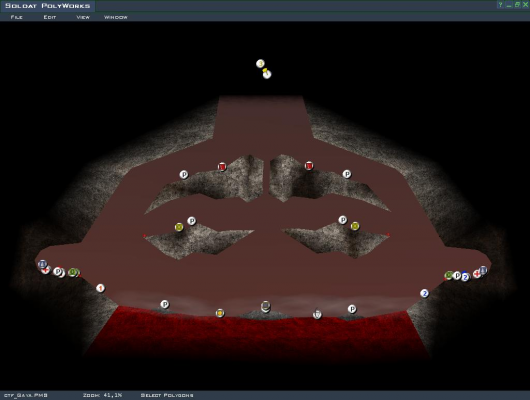This screenshot has height=400, width=530.
Task: Select the P spawn marker above upper-left rock
Action: point(184,174)
